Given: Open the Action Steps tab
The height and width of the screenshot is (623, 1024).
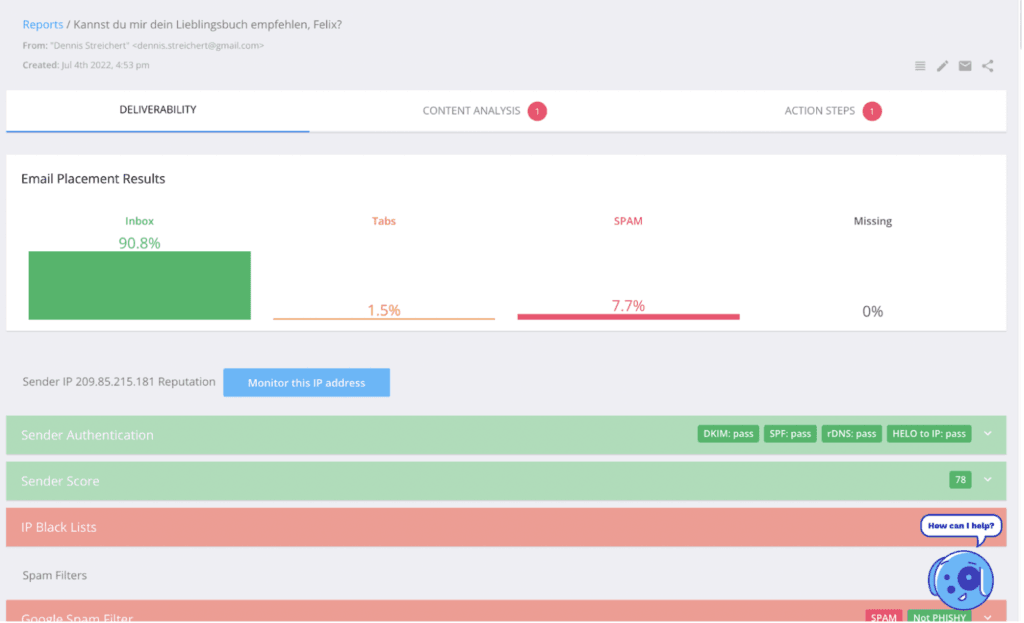Looking at the screenshot, I should (x=818, y=111).
